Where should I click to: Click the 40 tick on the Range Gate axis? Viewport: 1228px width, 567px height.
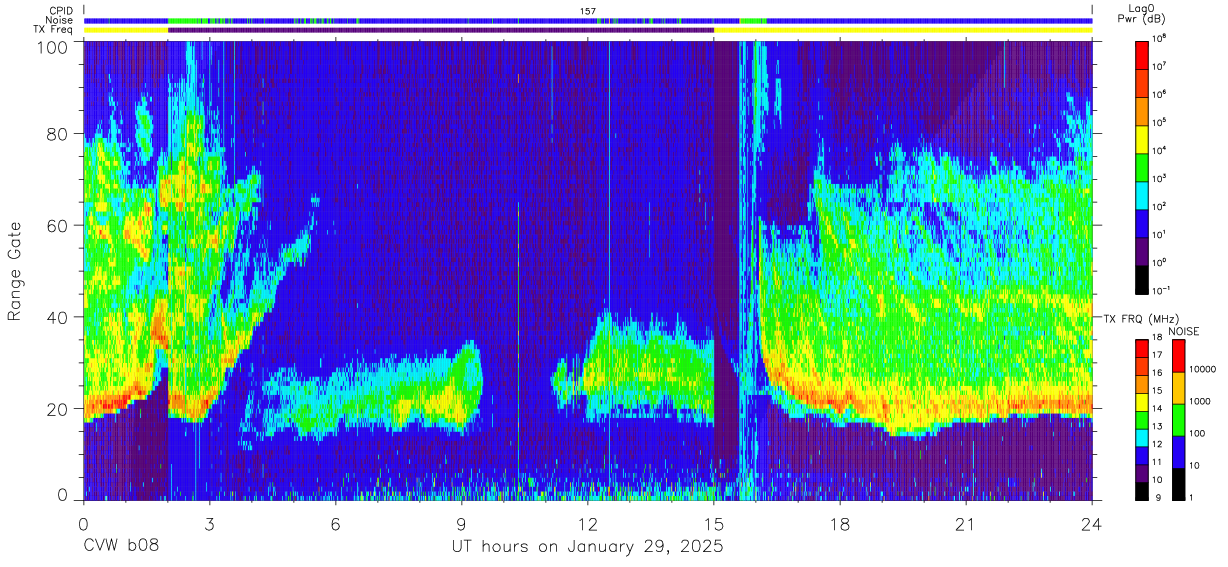(x=58, y=317)
